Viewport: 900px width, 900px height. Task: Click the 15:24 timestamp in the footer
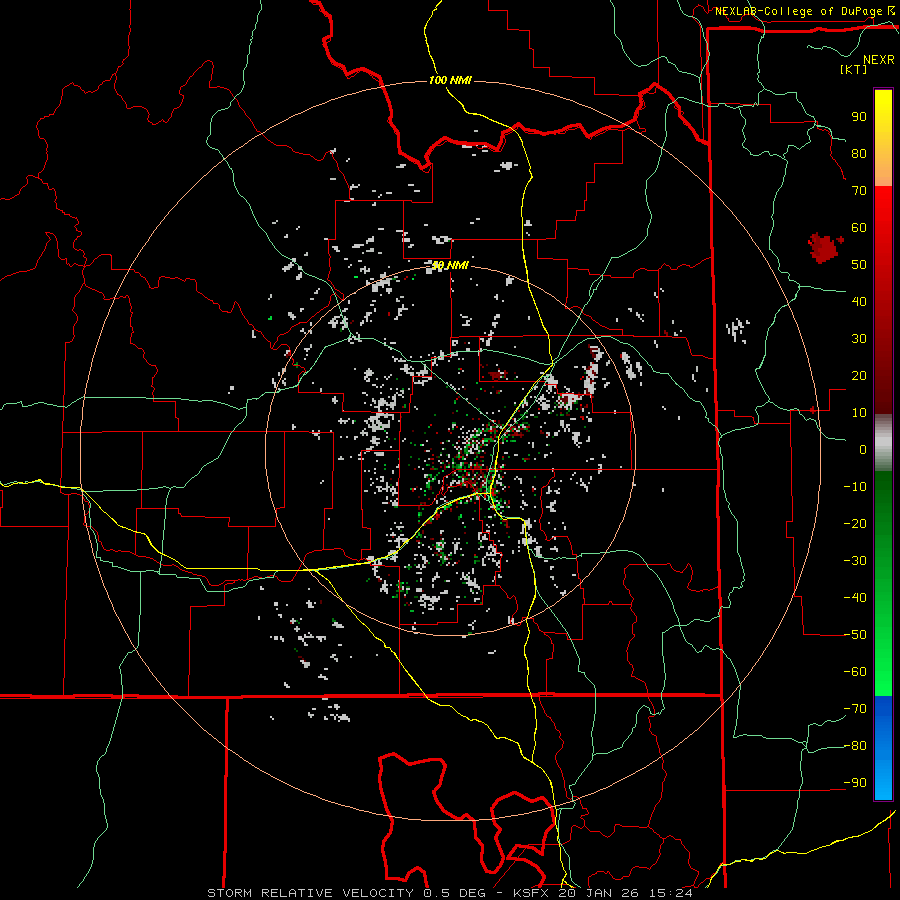(670, 893)
